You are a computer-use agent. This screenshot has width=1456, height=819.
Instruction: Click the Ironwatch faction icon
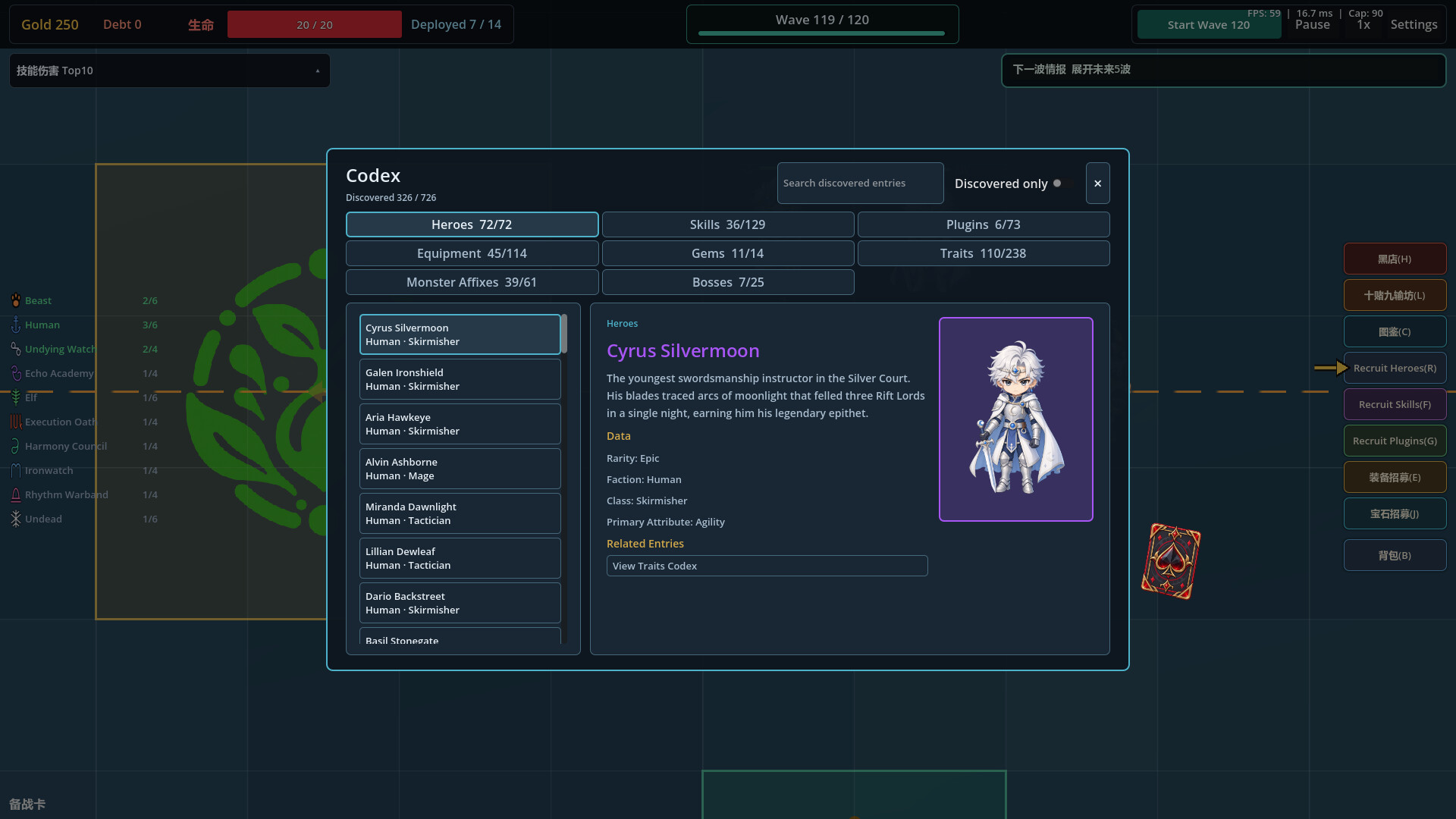point(16,470)
